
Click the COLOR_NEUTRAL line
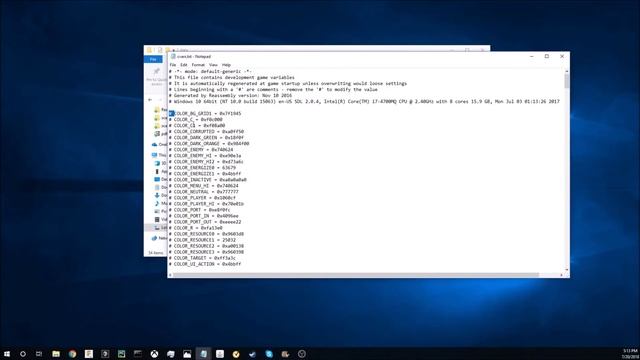pyautogui.click(x=204, y=192)
